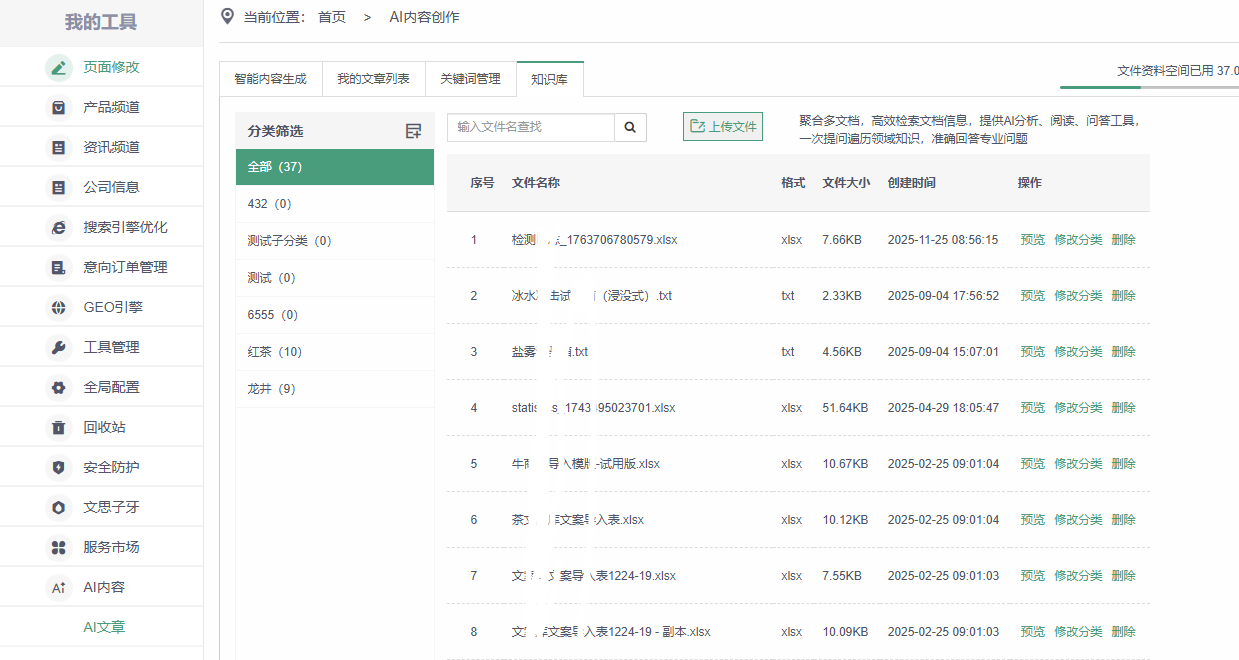Click 首页 breadcrumb link
This screenshot has width=1239, height=660.
tap(332, 17)
